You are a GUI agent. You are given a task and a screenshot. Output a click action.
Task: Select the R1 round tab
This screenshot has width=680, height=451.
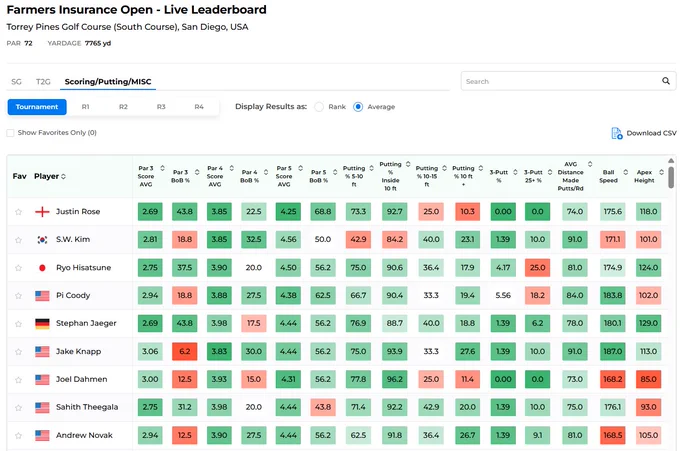tap(85, 107)
